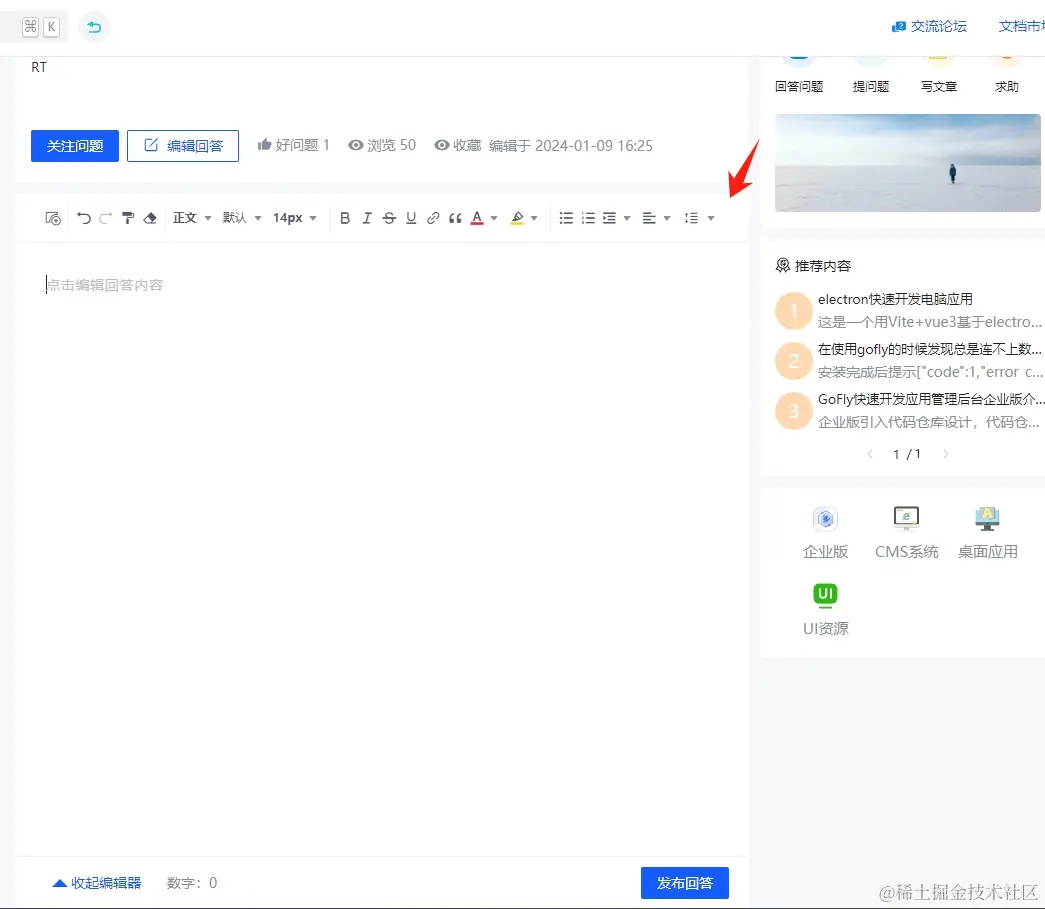Viewport: 1045px width, 909px height.
Task: Open the command K shortcut search
Action: click(40, 27)
